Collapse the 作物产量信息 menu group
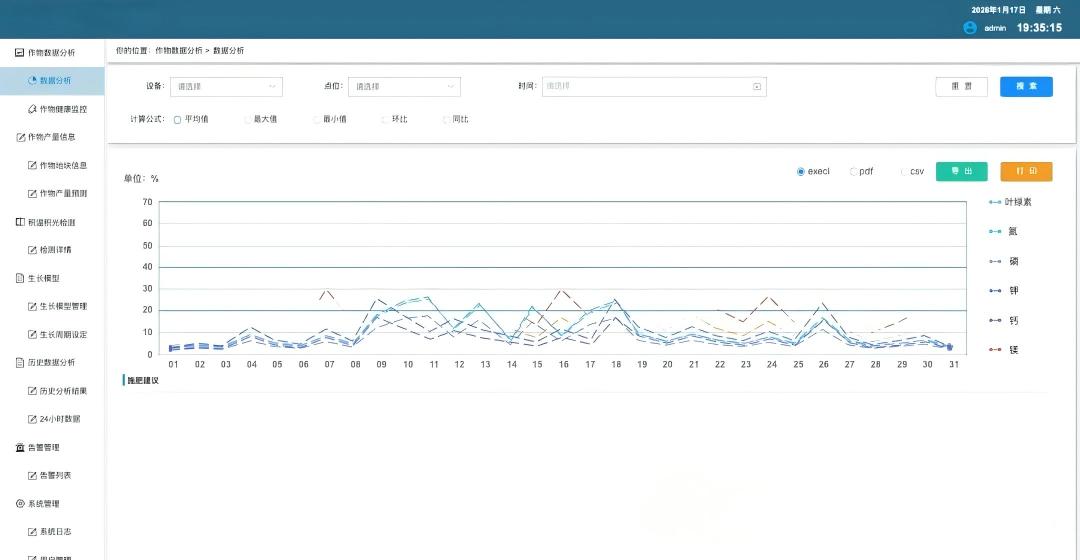Viewport: 1080px width, 560px height. pos(51,137)
